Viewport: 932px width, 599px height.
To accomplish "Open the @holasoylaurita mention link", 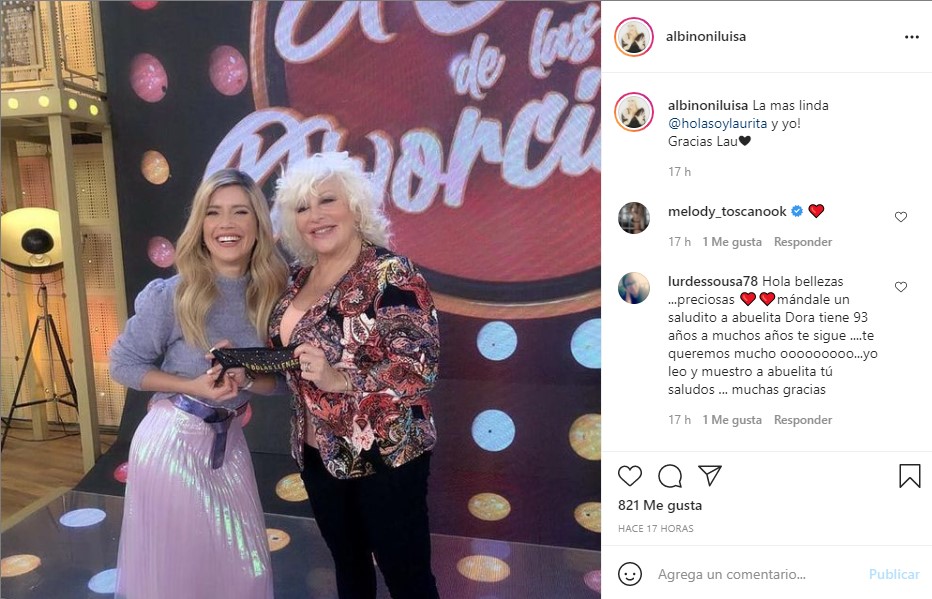I will pyautogui.click(x=717, y=123).
